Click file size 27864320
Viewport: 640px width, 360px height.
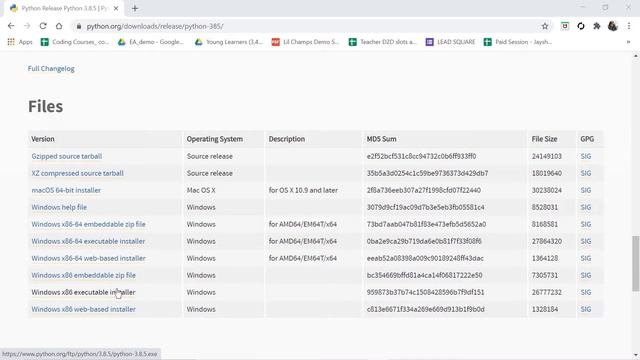[547, 241]
